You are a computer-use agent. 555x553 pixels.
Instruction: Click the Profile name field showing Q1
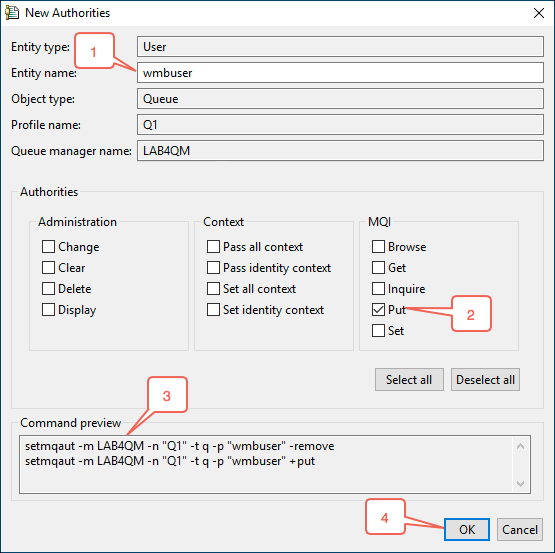coord(341,125)
